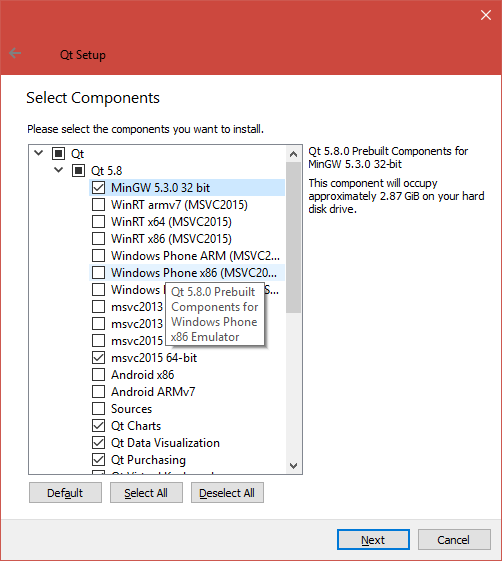Click the scrollbar down arrow
This screenshot has height=561, width=502.
tap(293, 465)
